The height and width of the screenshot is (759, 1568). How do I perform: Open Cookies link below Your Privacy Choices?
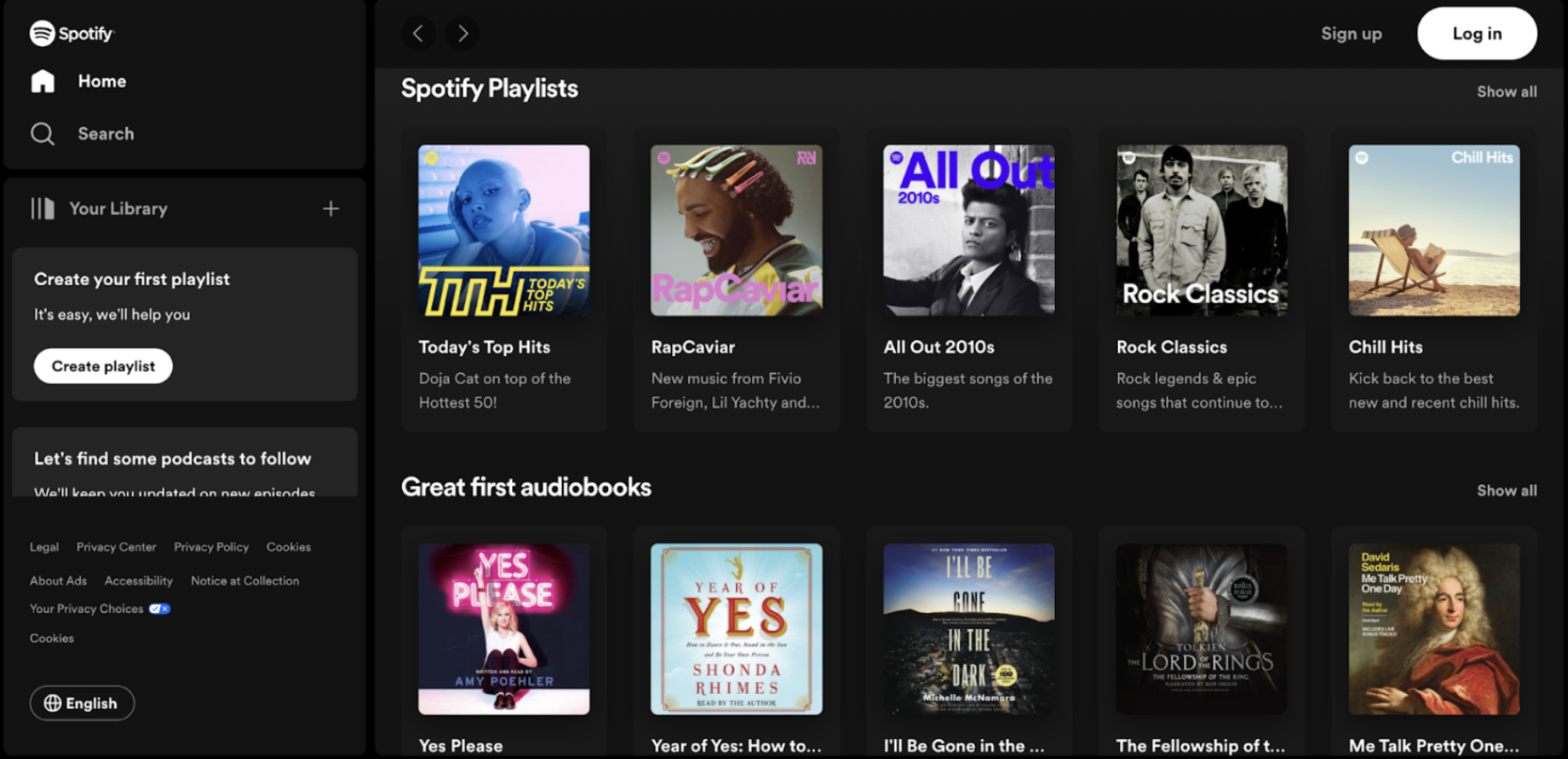click(52, 638)
